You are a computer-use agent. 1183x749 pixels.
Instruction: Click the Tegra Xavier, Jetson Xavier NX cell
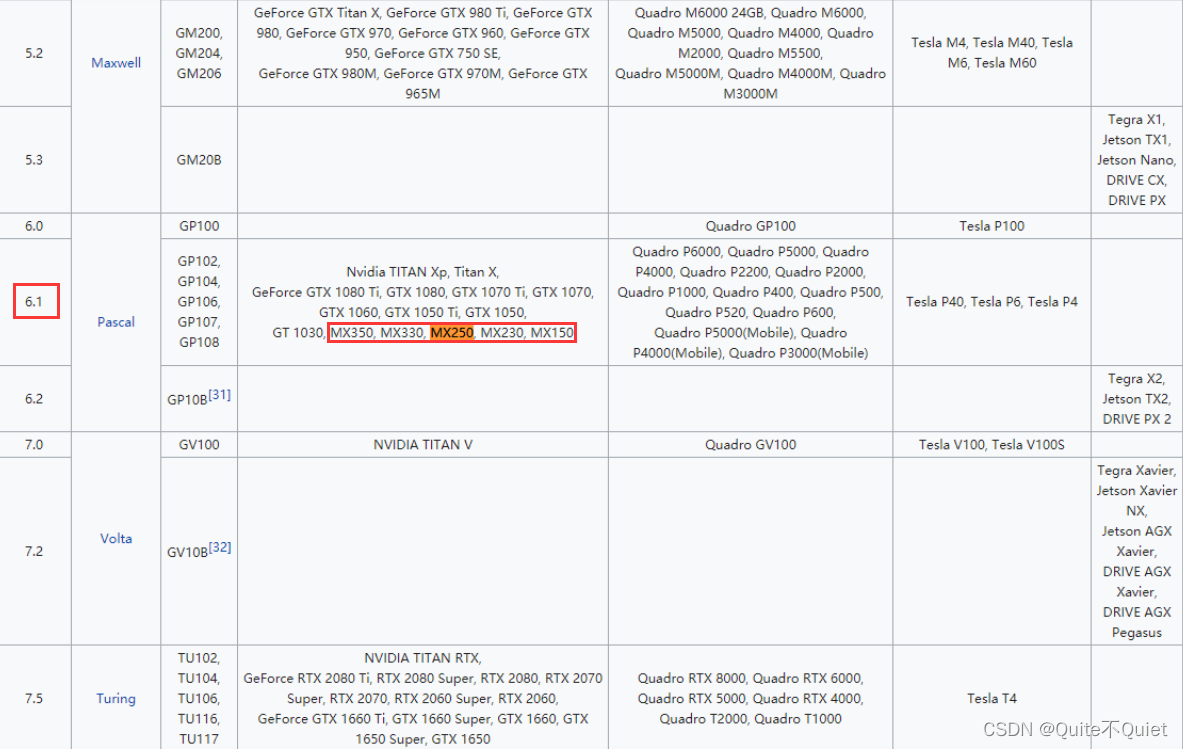pyautogui.click(x=1137, y=551)
